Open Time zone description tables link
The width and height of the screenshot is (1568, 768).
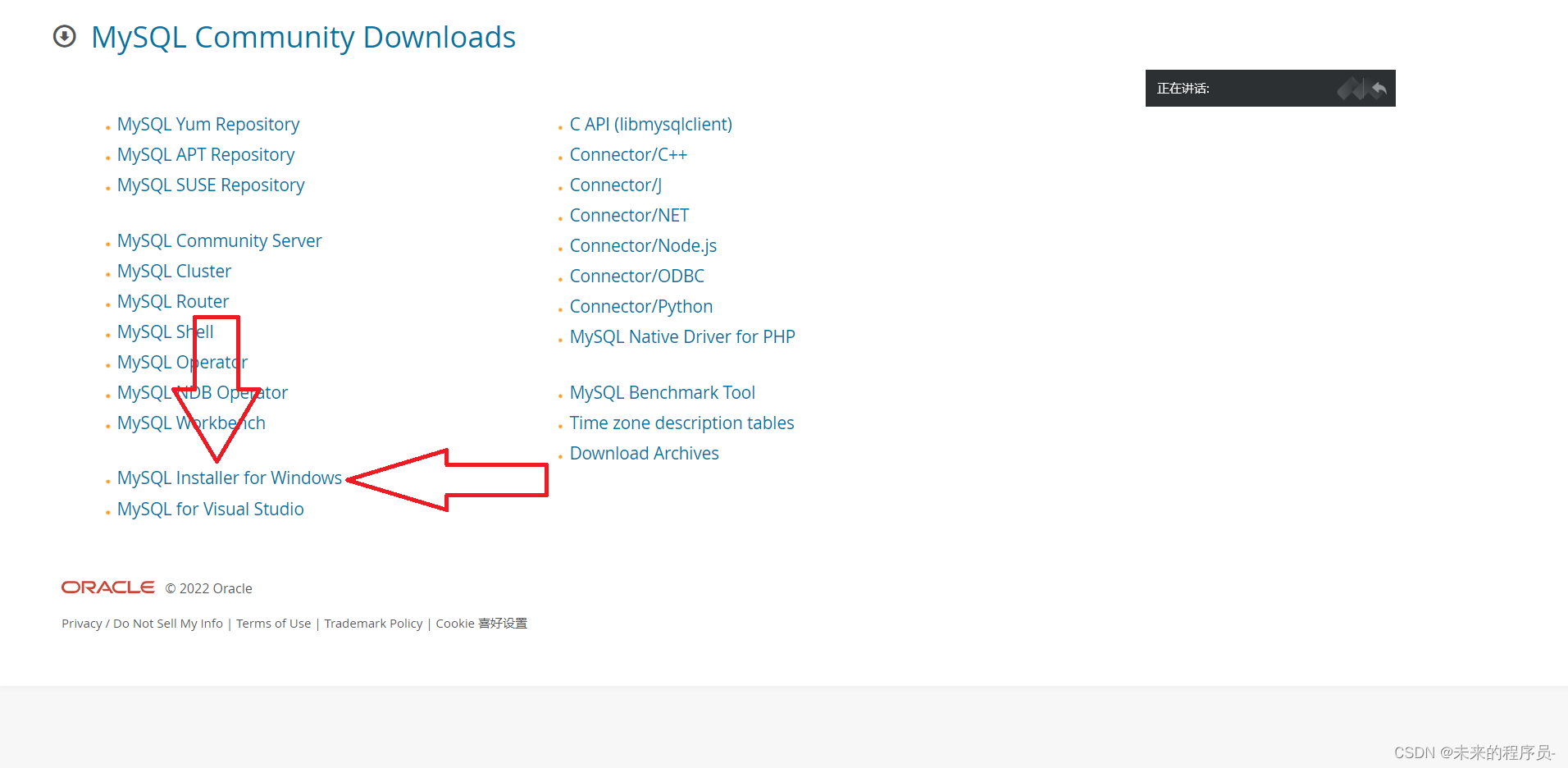(681, 423)
